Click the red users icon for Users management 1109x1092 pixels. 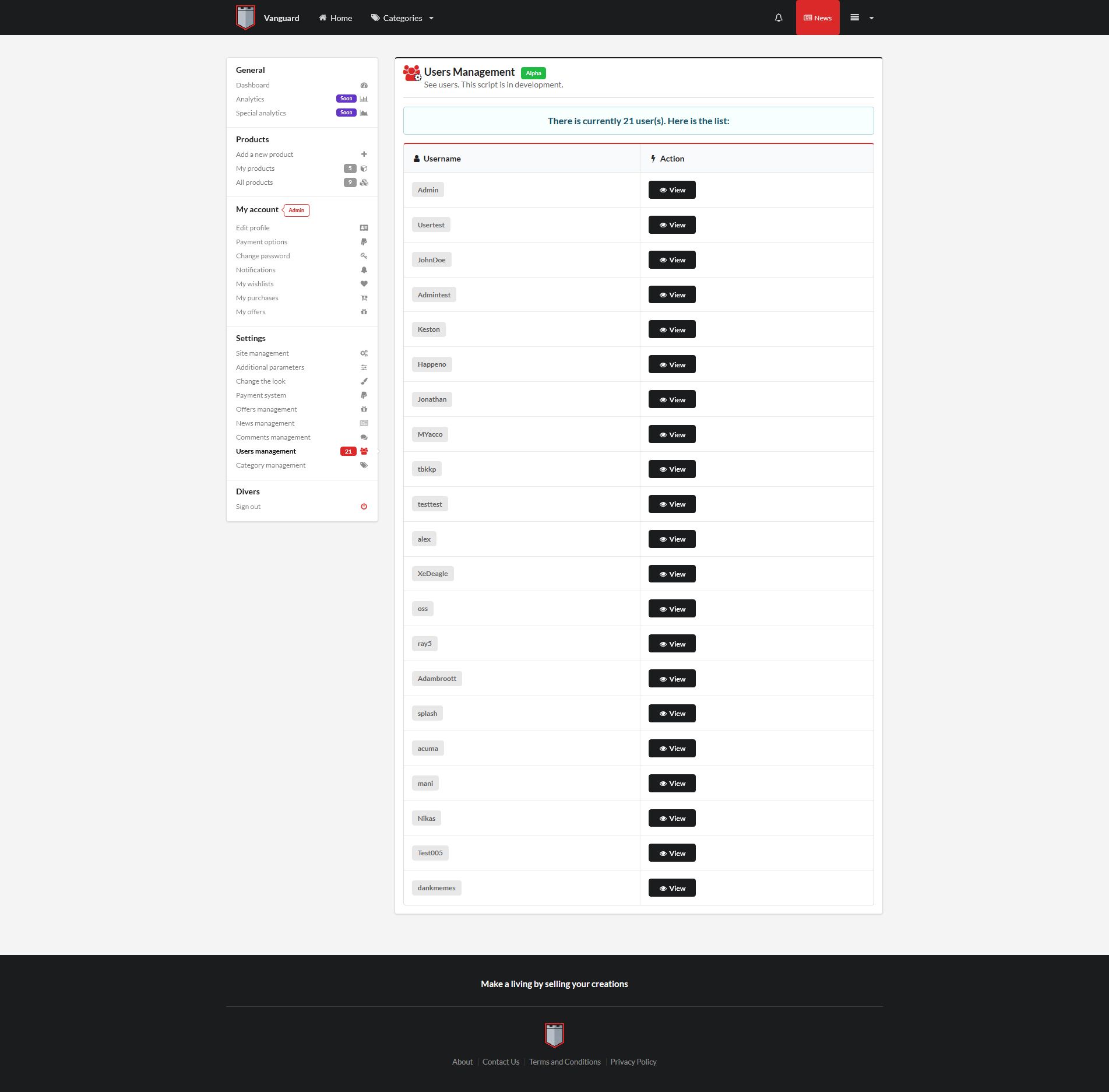[364, 451]
